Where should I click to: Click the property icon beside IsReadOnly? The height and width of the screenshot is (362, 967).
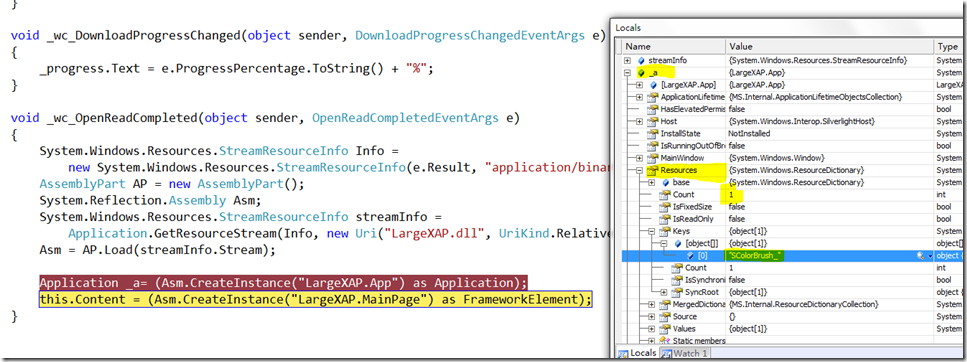(x=665, y=219)
